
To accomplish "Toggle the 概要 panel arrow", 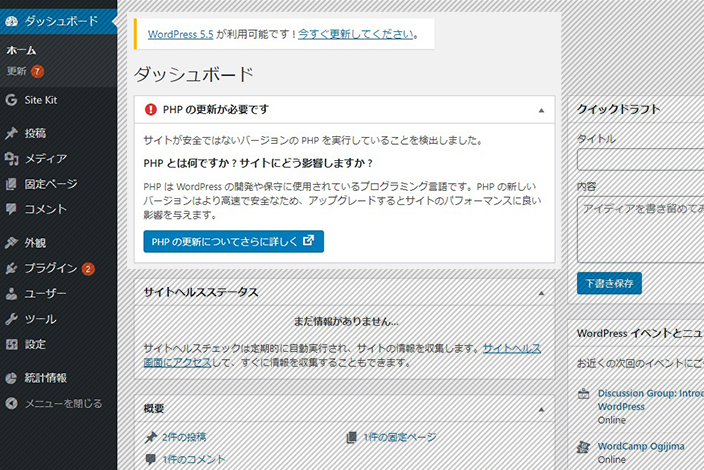I will (541, 409).
